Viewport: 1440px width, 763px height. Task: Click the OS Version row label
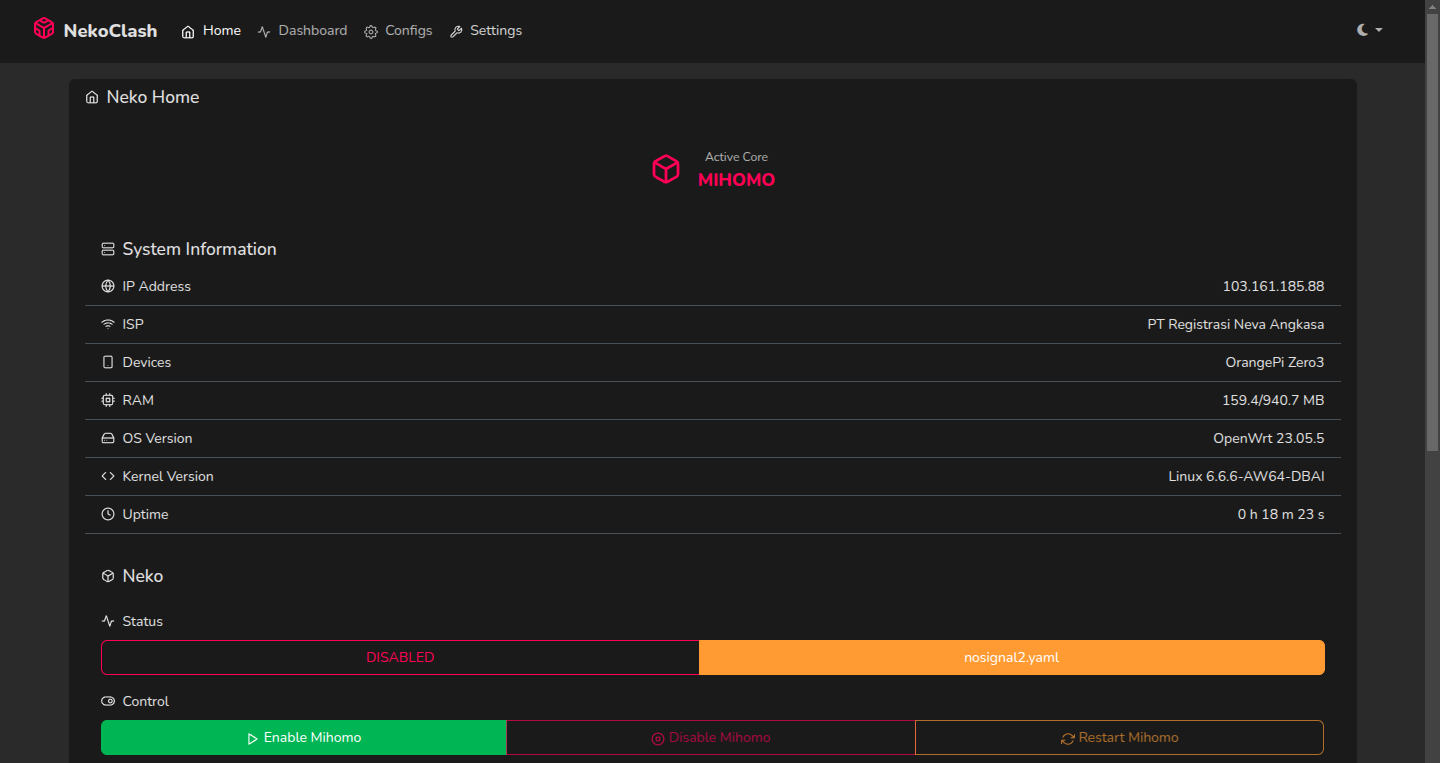[x=158, y=438]
